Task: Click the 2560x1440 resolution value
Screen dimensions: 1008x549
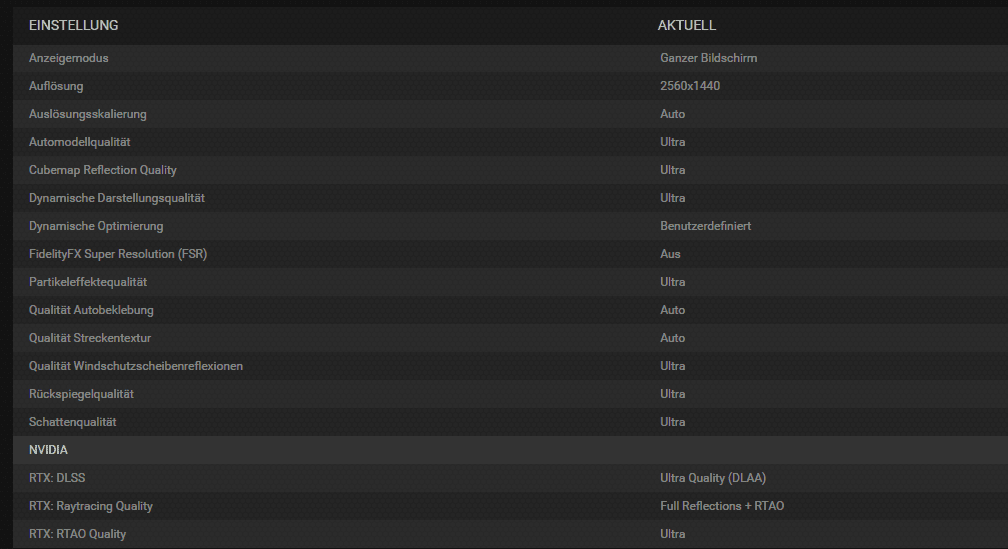Action: point(690,86)
